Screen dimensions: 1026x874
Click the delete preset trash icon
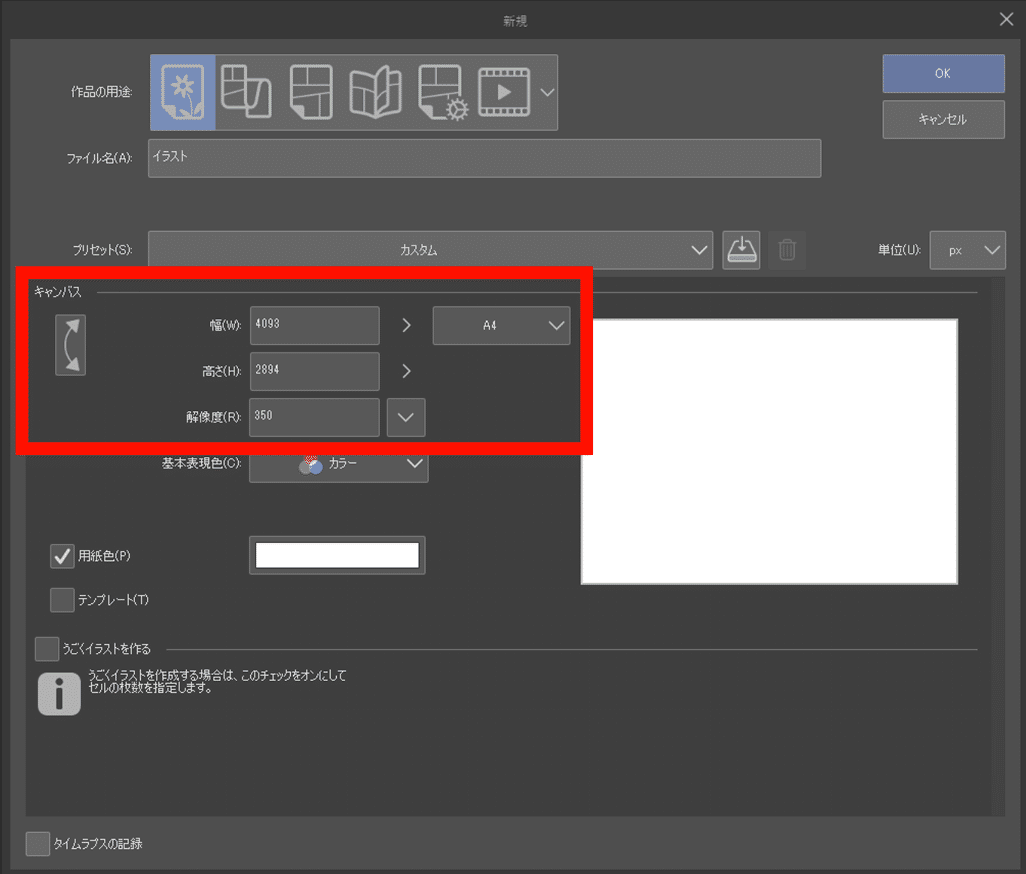(x=787, y=250)
